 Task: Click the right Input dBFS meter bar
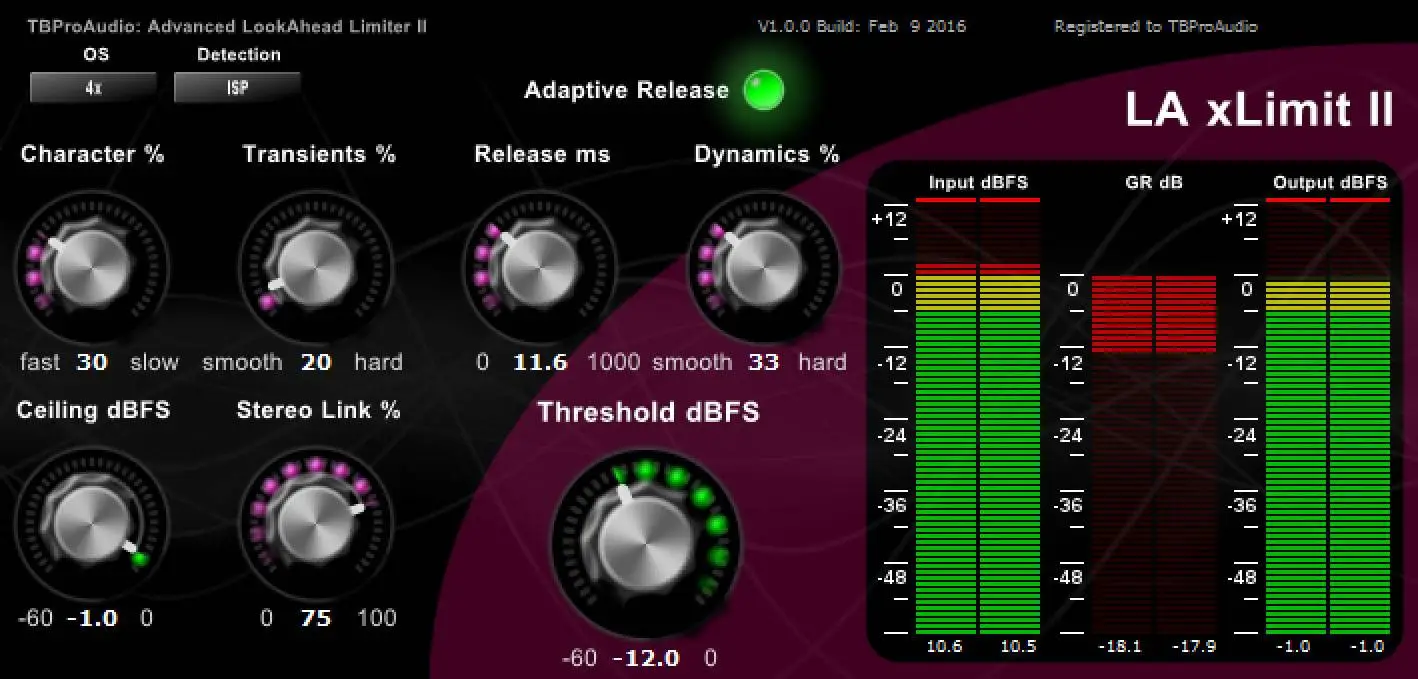click(x=1009, y=417)
